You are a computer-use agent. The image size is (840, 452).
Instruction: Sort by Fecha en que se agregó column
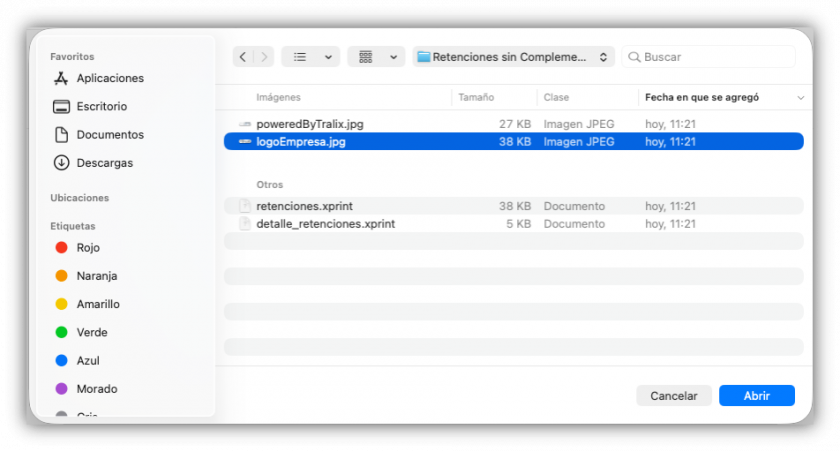coord(702,97)
